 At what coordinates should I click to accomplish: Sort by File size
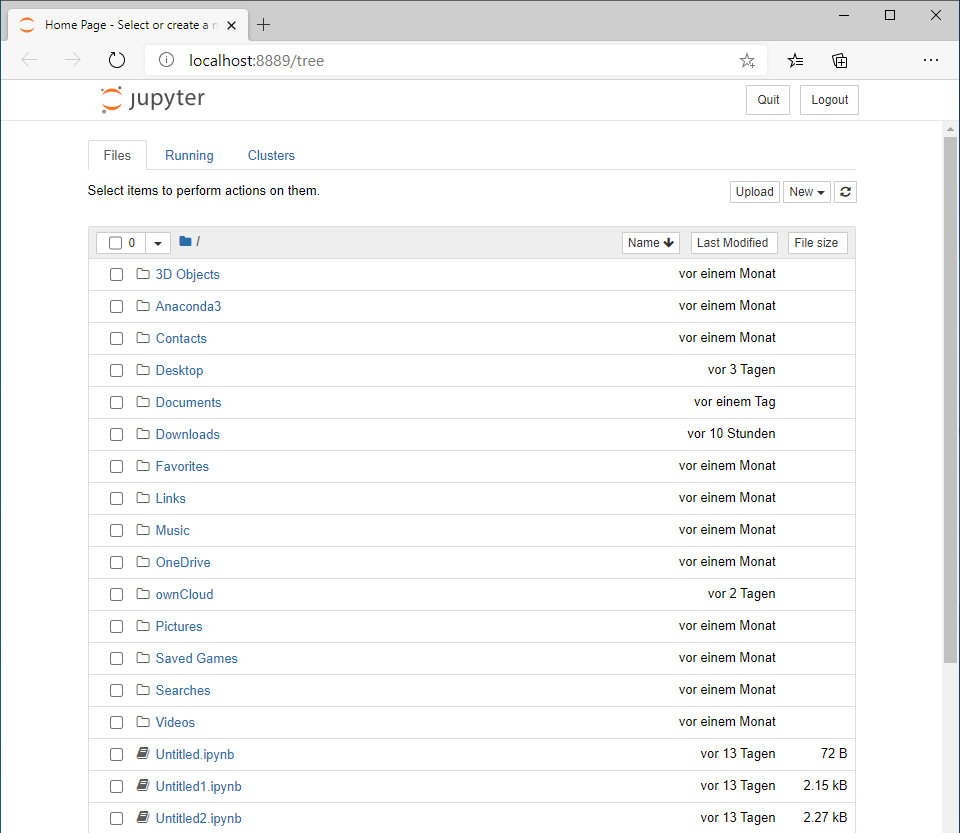point(816,243)
